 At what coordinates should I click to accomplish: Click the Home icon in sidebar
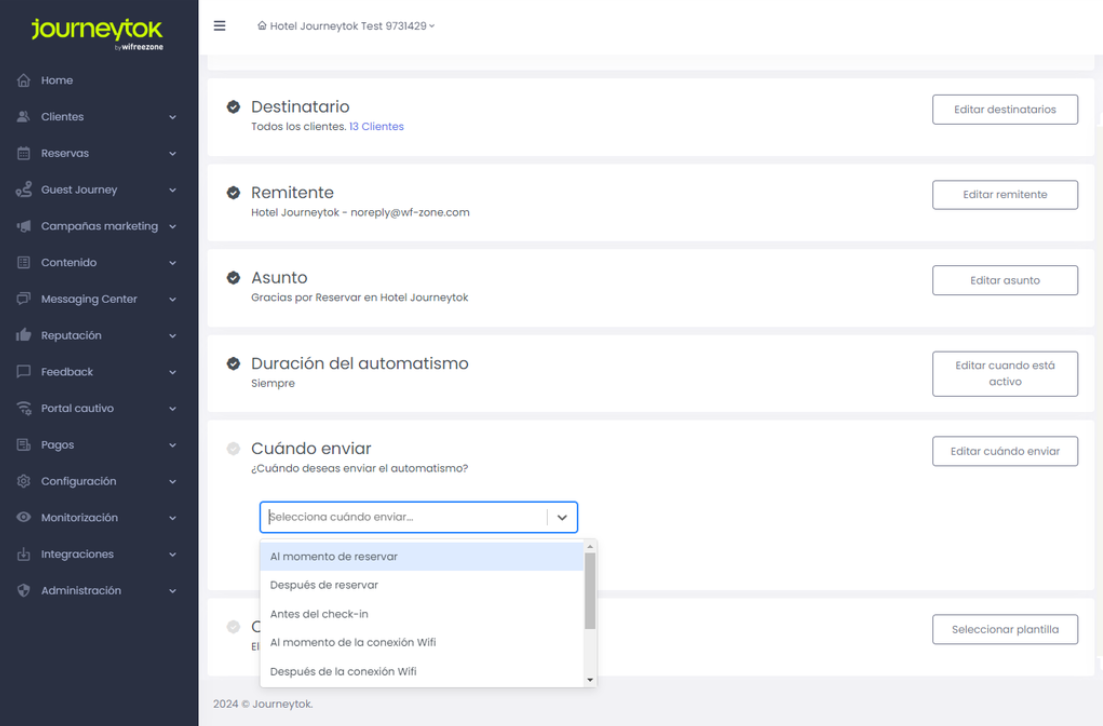[24, 81]
